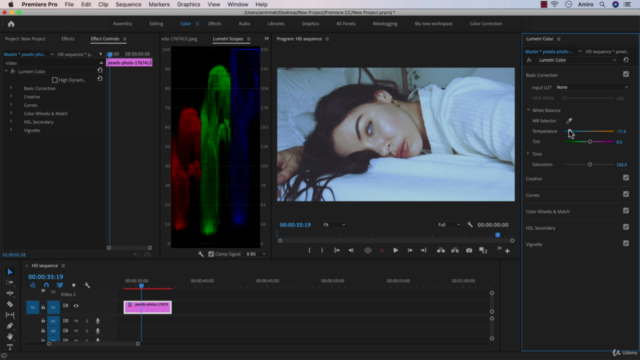
Task: Open timeline display settings wrench
Action: pos(87,285)
